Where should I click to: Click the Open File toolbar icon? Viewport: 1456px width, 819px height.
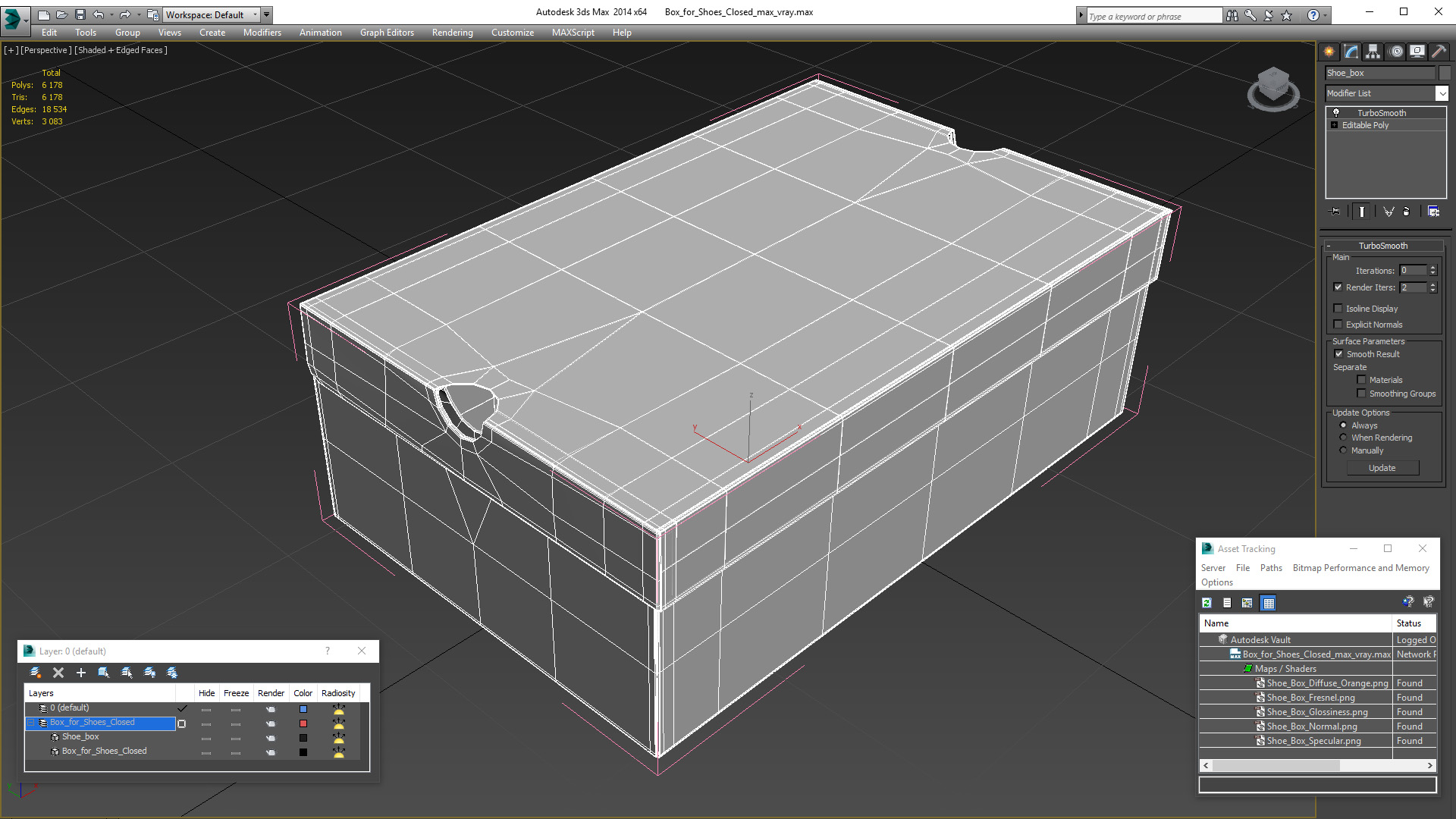61,14
